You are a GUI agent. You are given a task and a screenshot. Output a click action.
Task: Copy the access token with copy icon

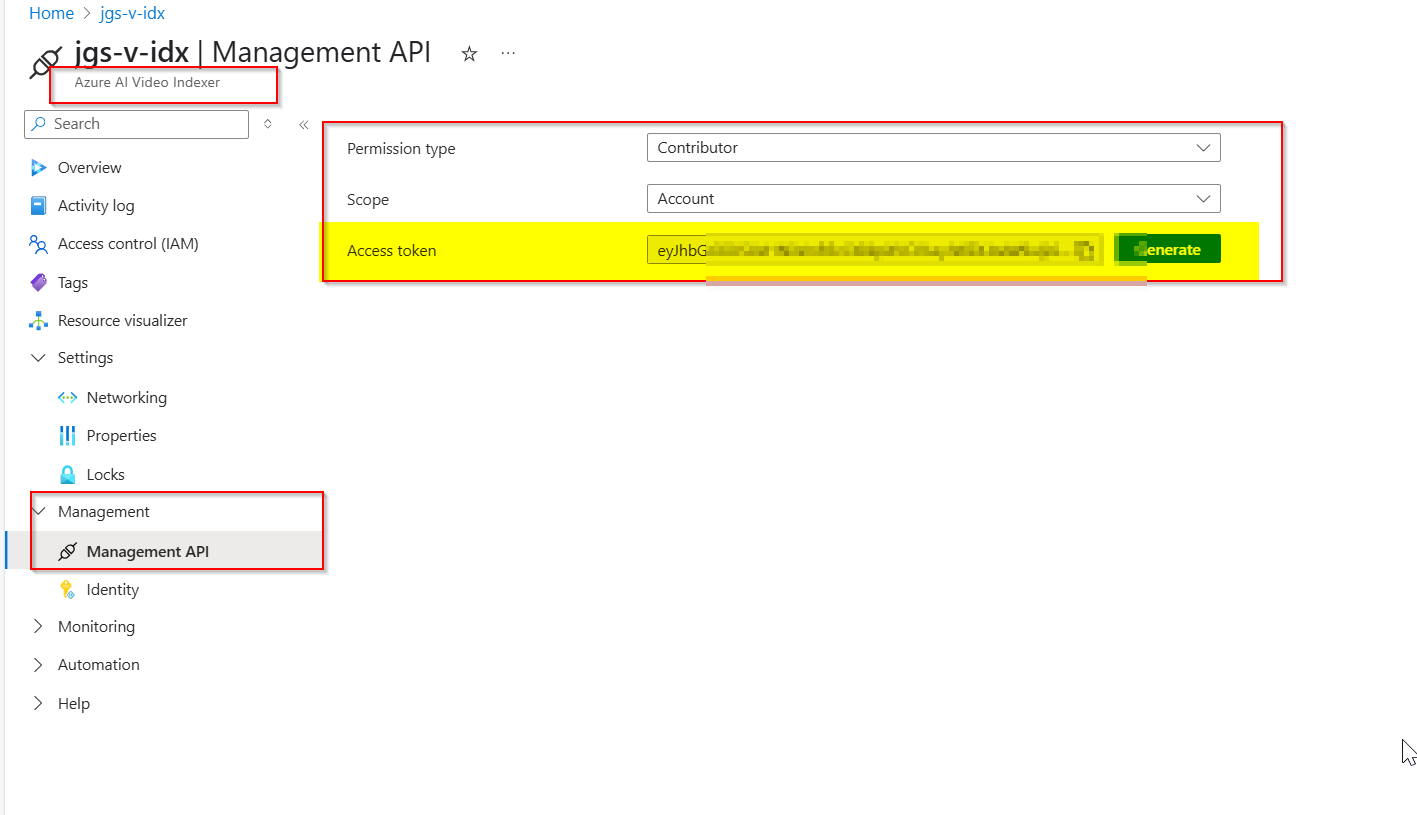(x=1083, y=250)
